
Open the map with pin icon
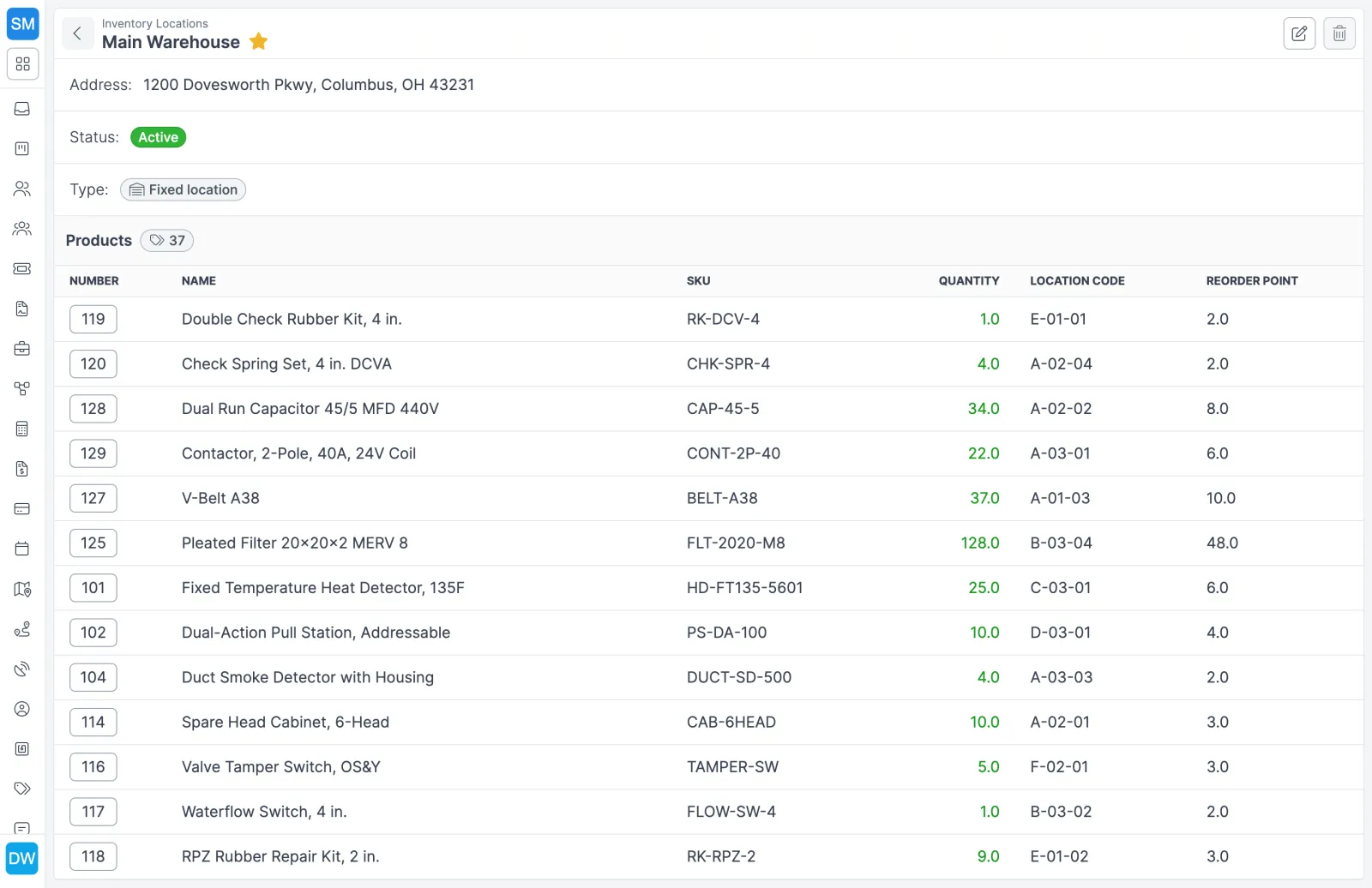[22, 589]
